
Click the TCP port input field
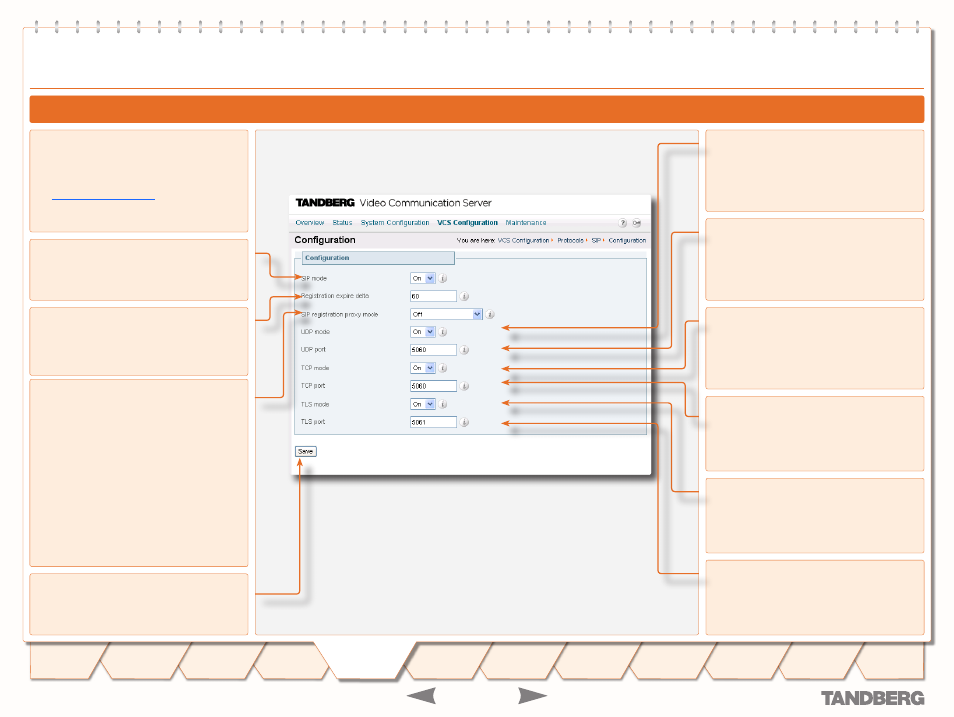(433, 386)
